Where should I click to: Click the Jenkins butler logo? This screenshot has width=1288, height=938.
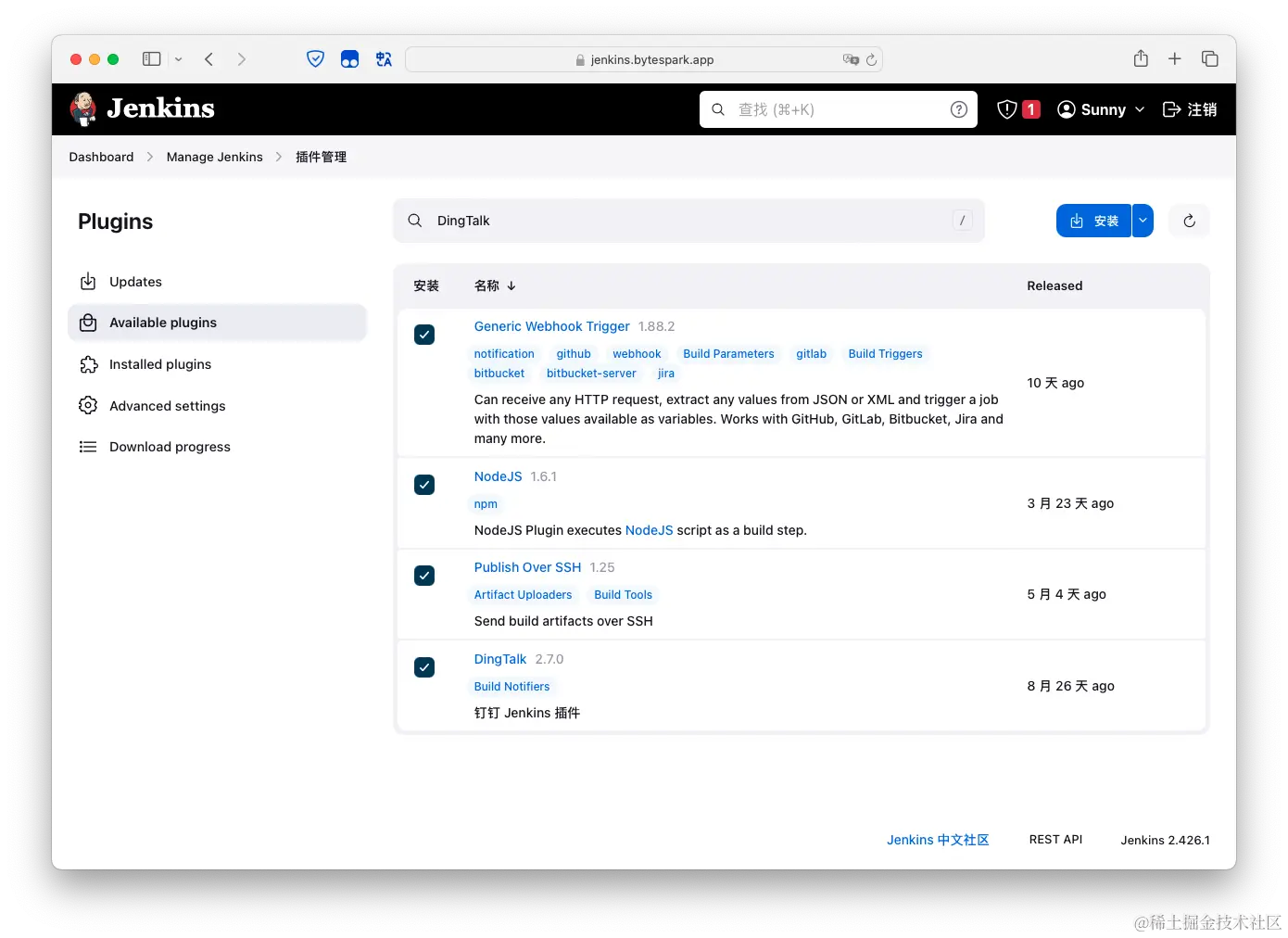click(x=83, y=108)
